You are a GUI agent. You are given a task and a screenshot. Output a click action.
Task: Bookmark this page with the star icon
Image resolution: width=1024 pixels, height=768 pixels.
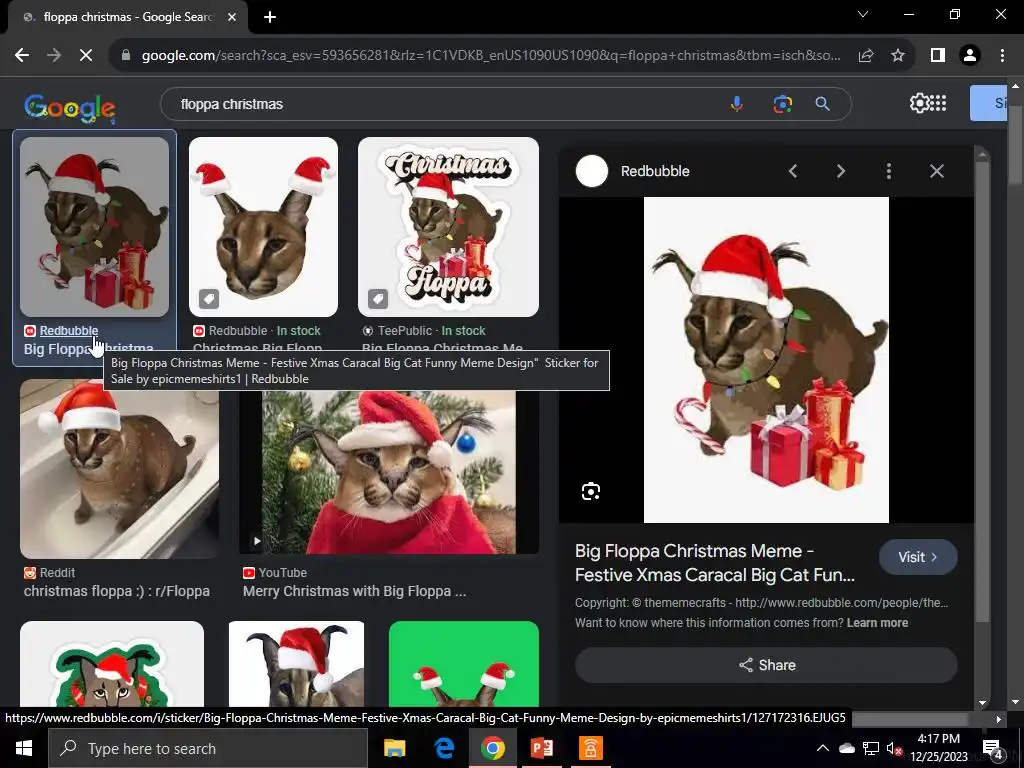(898, 56)
